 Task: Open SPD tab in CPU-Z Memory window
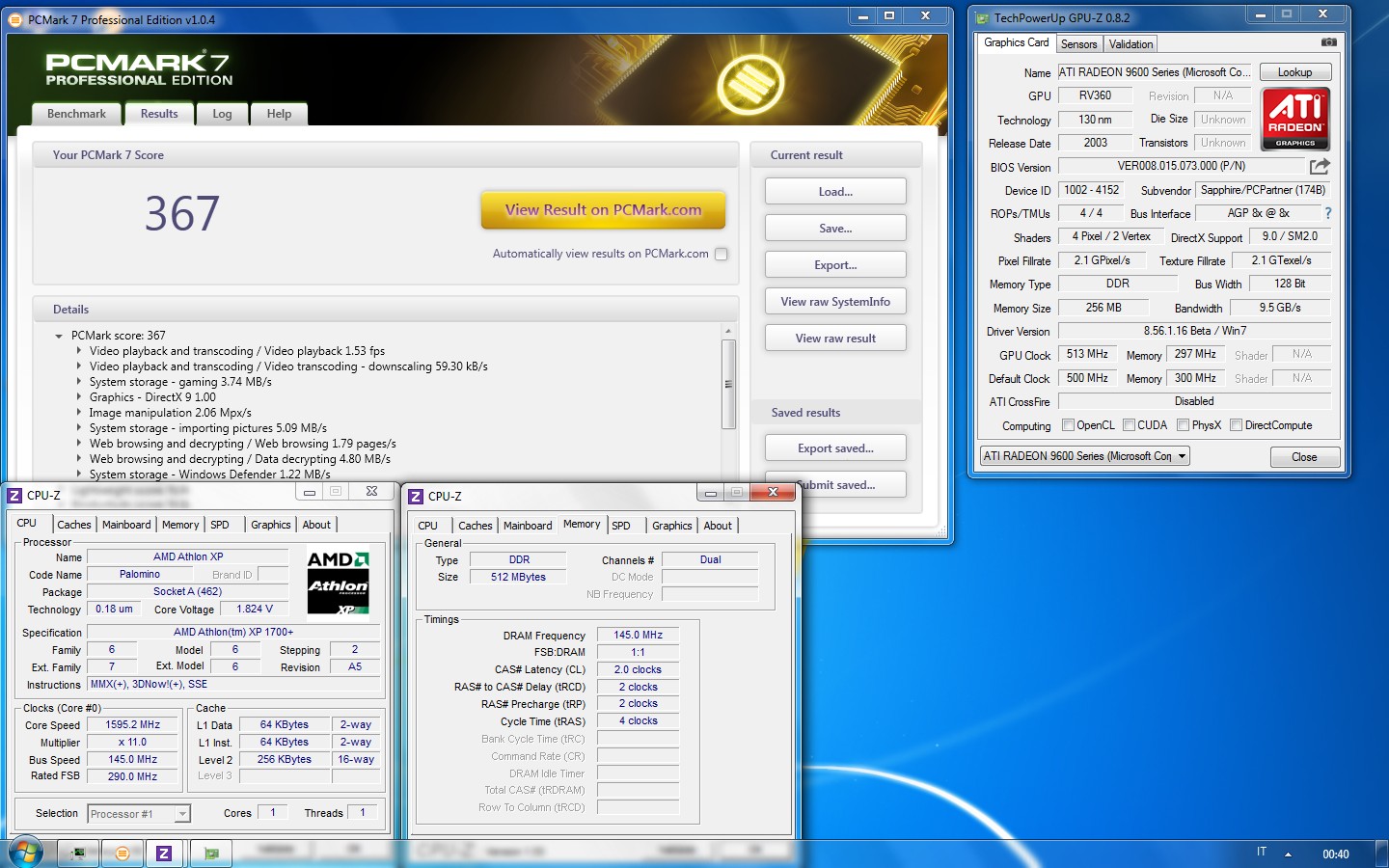tap(621, 526)
